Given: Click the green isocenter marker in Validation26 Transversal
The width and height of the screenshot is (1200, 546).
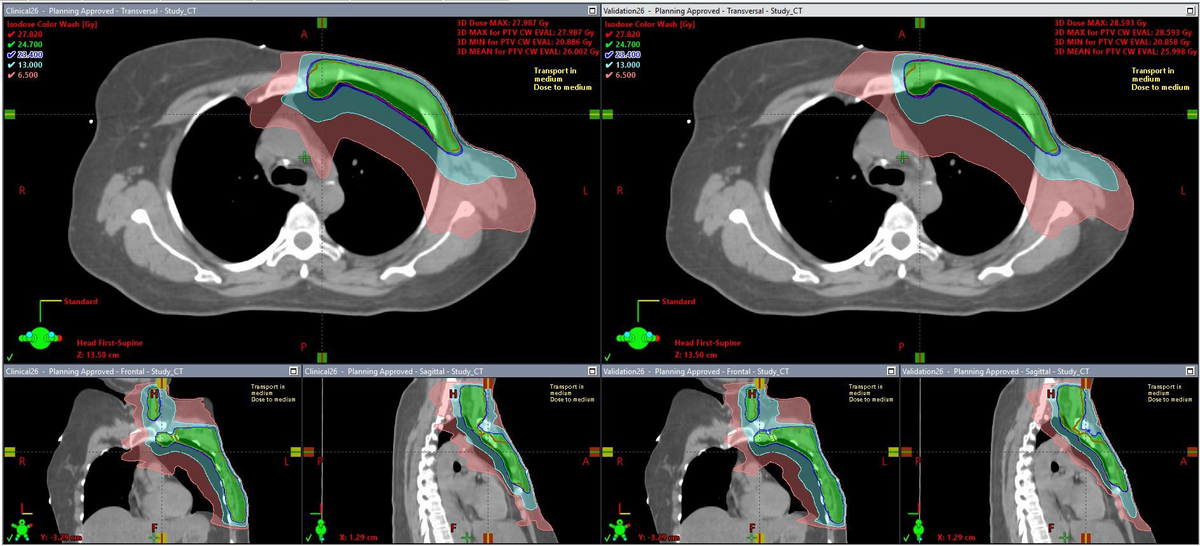Looking at the screenshot, I should click(903, 158).
